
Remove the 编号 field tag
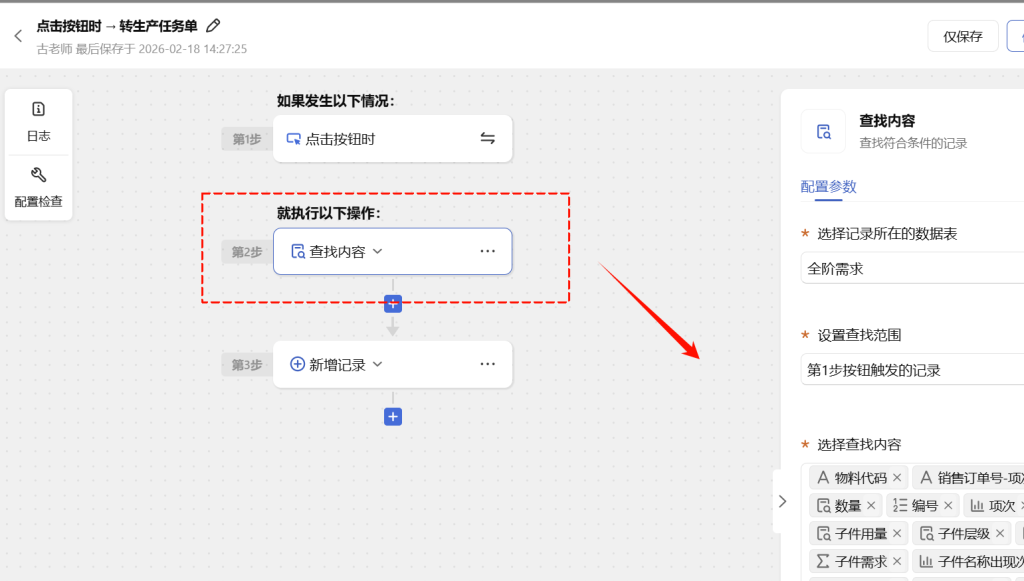click(x=948, y=505)
